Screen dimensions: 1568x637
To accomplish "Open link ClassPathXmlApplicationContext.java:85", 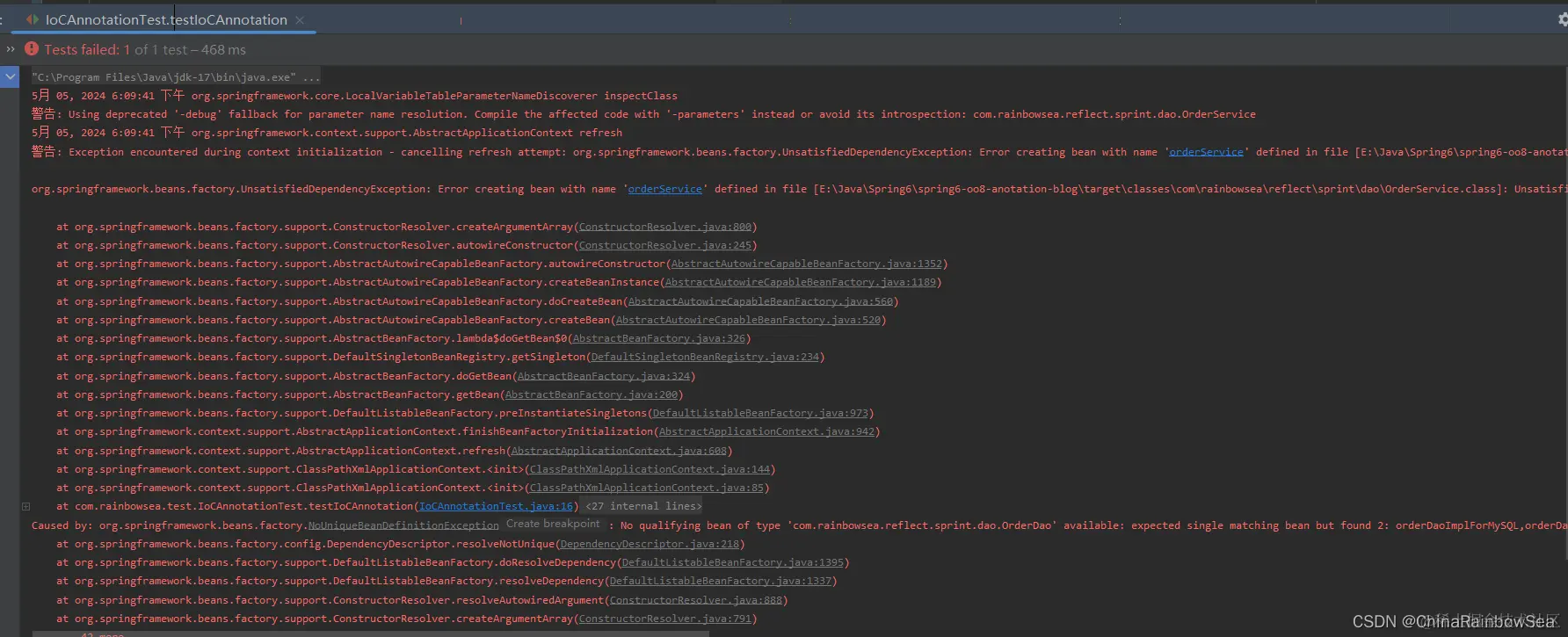I will click(646, 488).
